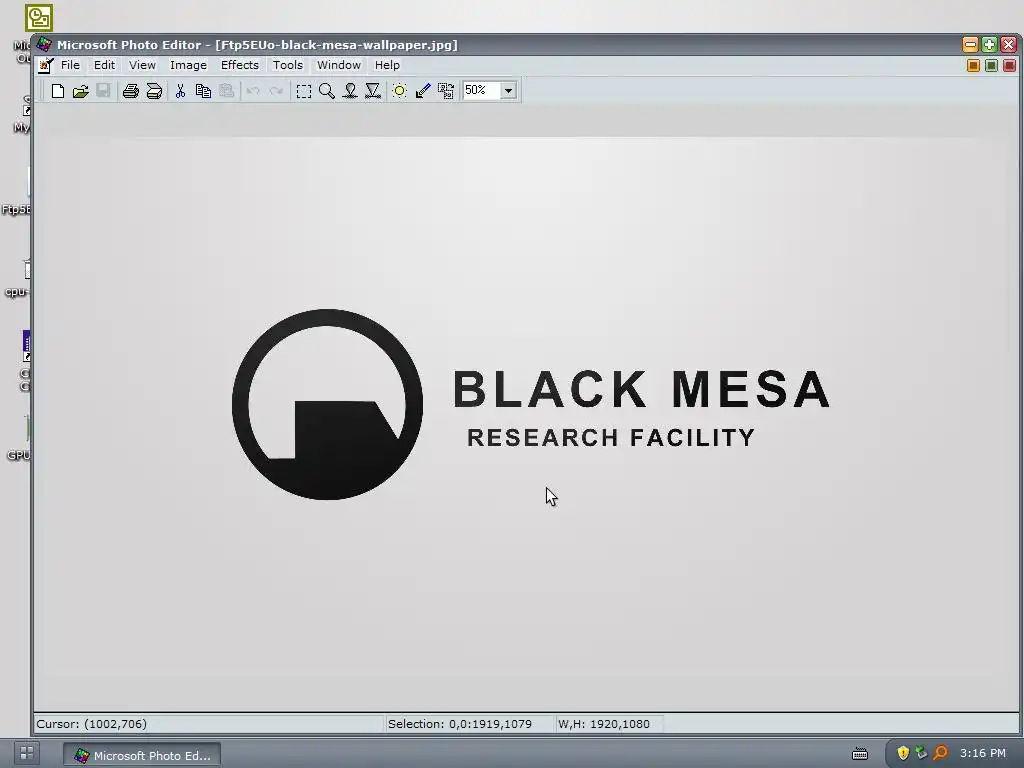Open the Image menu

[x=188, y=65]
